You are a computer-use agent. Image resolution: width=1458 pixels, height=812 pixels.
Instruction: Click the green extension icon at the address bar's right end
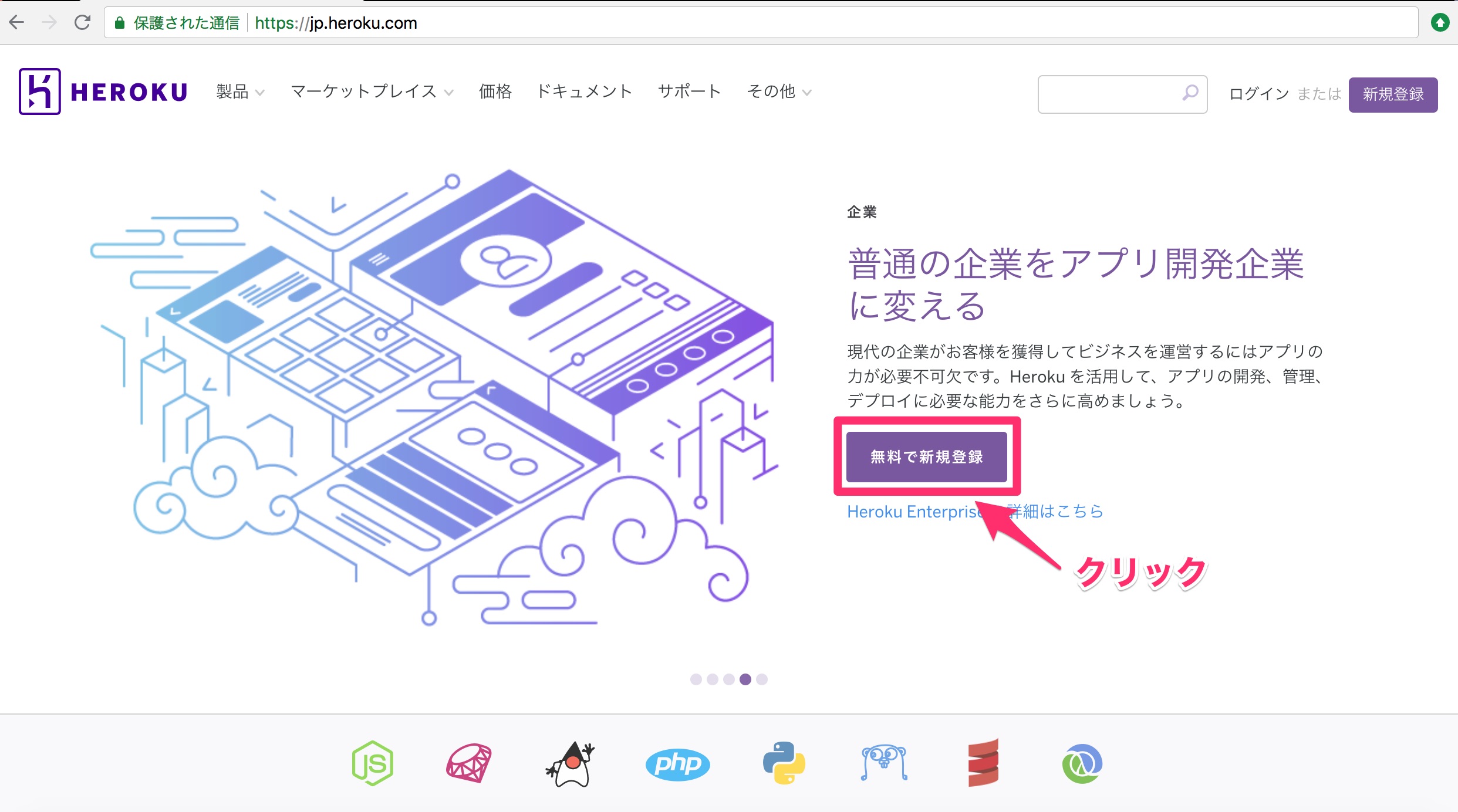click(x=1440, y=23)
